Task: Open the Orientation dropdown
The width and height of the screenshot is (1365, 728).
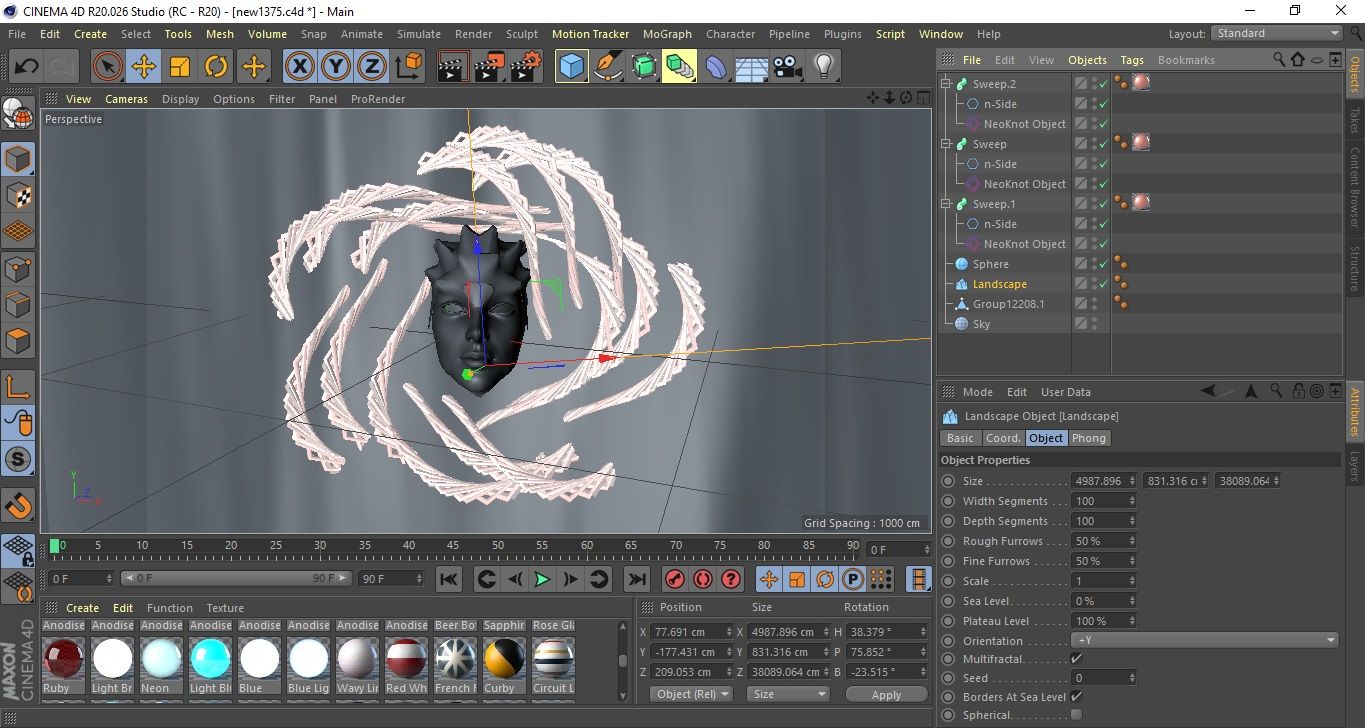Action: coord(1205,640)
